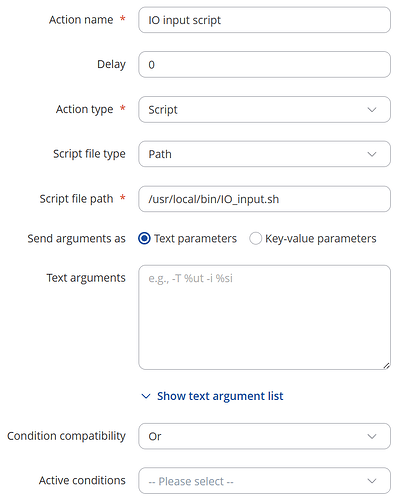Focus the Action name field with IO input script
This screenshot has height=500, width=396.
(264, 20)
